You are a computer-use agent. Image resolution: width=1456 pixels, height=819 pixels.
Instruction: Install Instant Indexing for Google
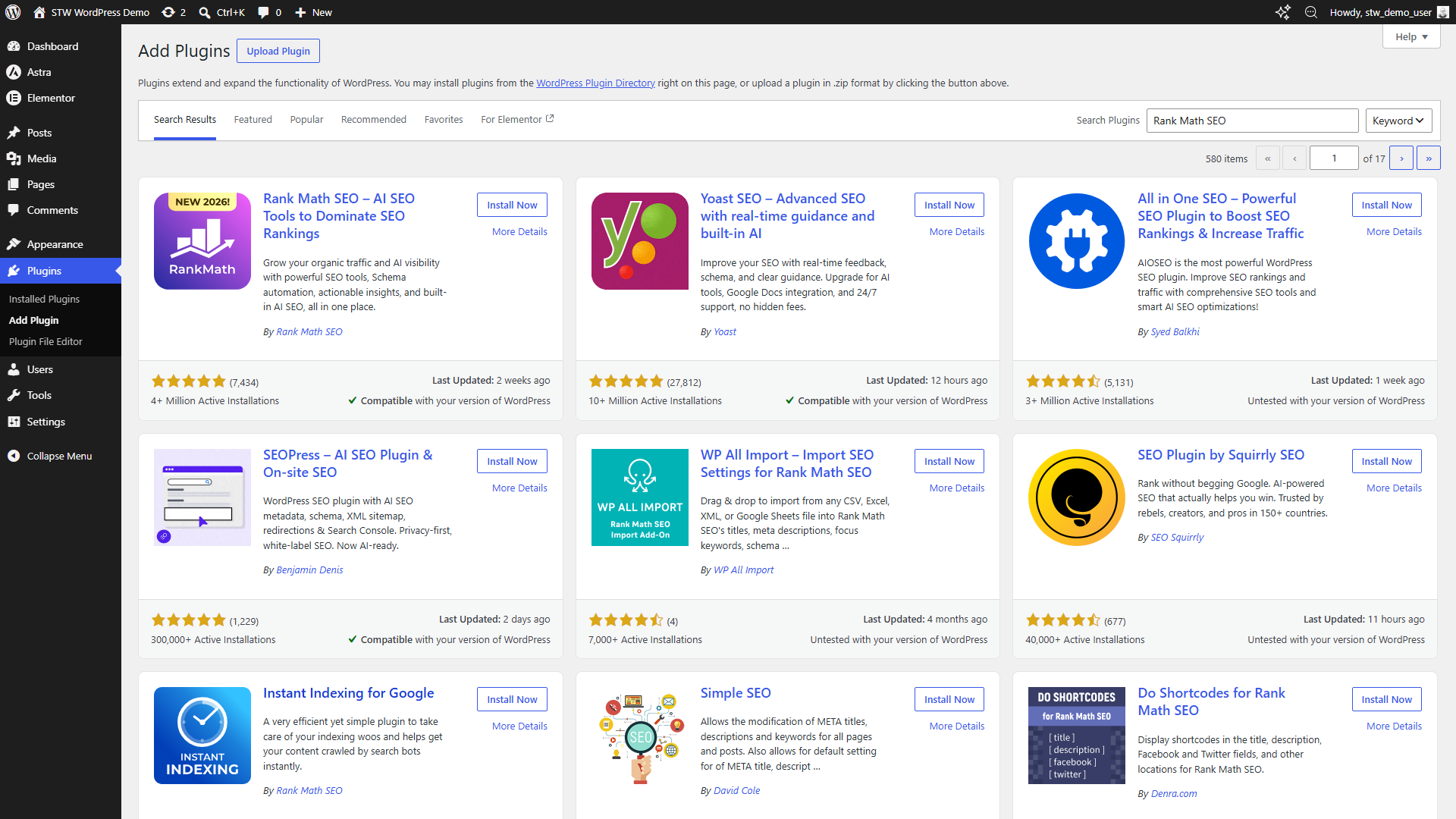(512, 699)
